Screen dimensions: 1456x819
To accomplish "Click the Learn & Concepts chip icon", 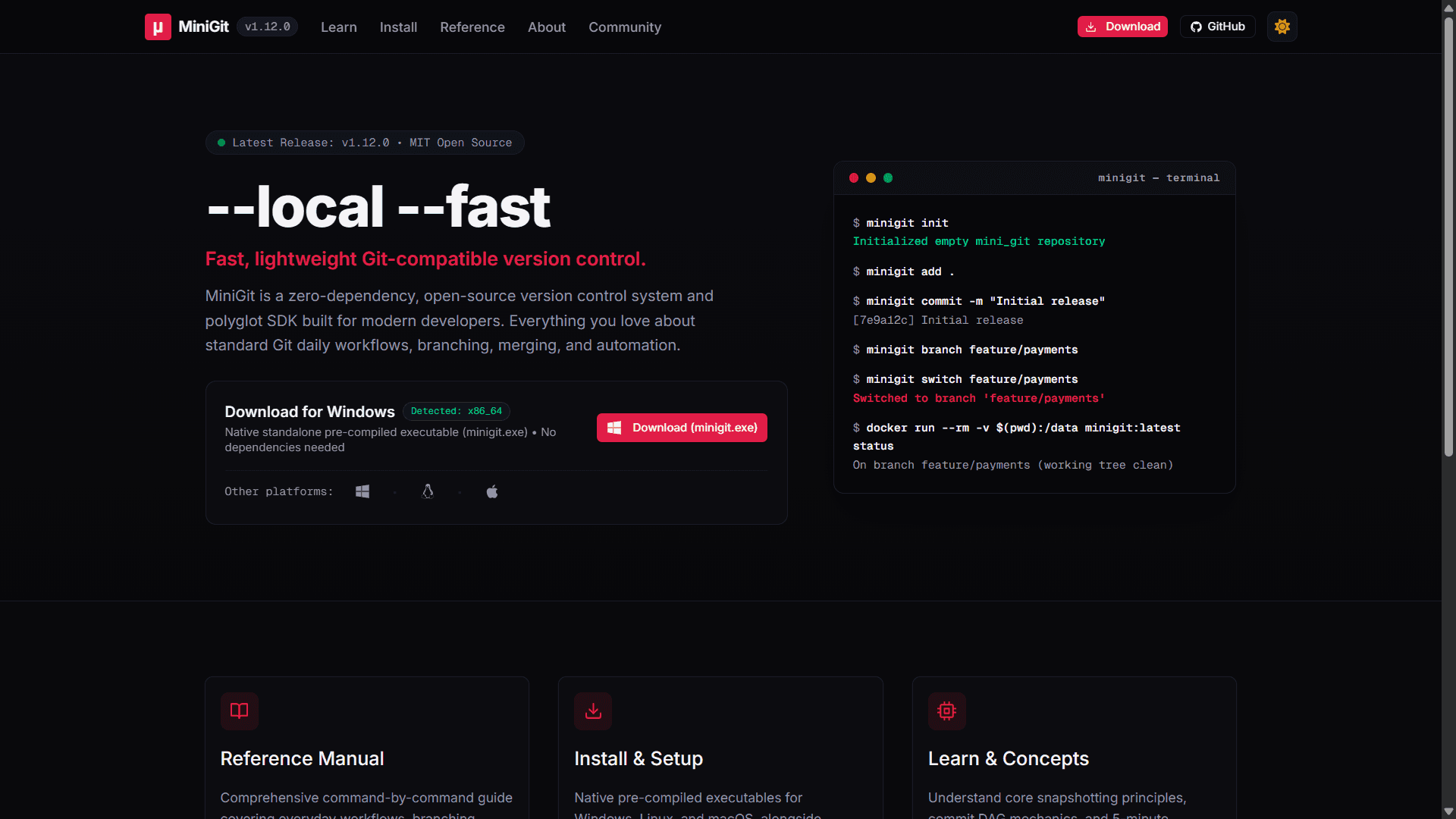I will click(947, 711).
